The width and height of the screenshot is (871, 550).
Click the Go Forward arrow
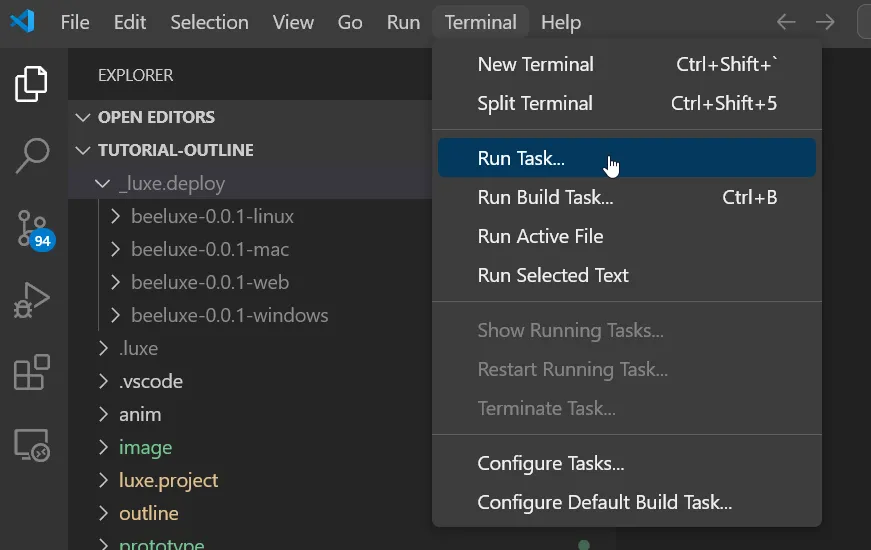click(x=825, y=22)
